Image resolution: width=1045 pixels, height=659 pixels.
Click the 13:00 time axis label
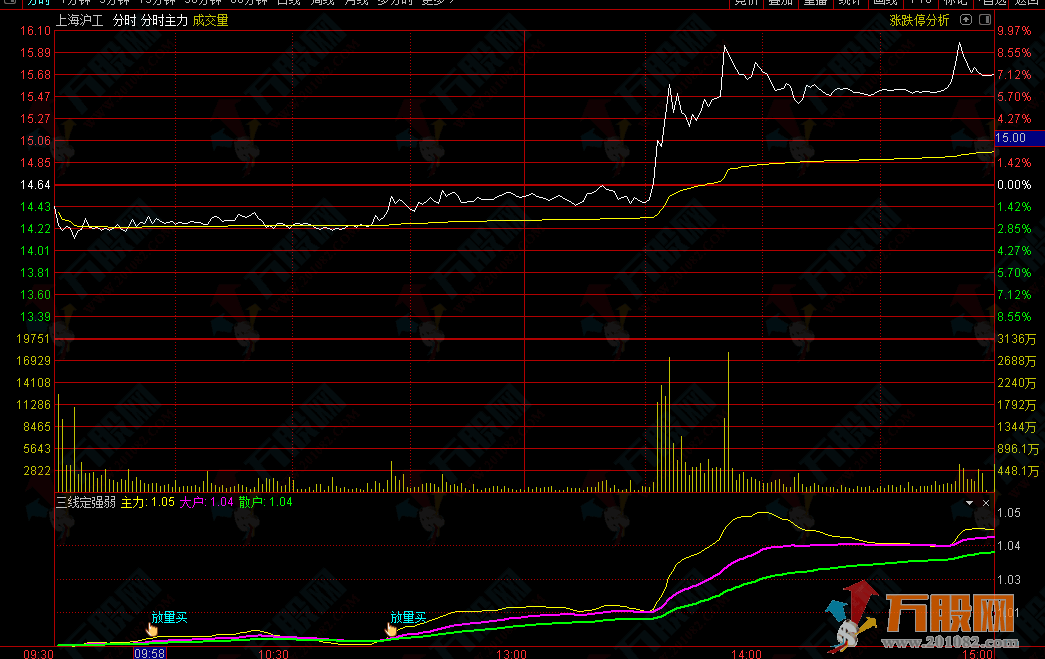[511, 654]
